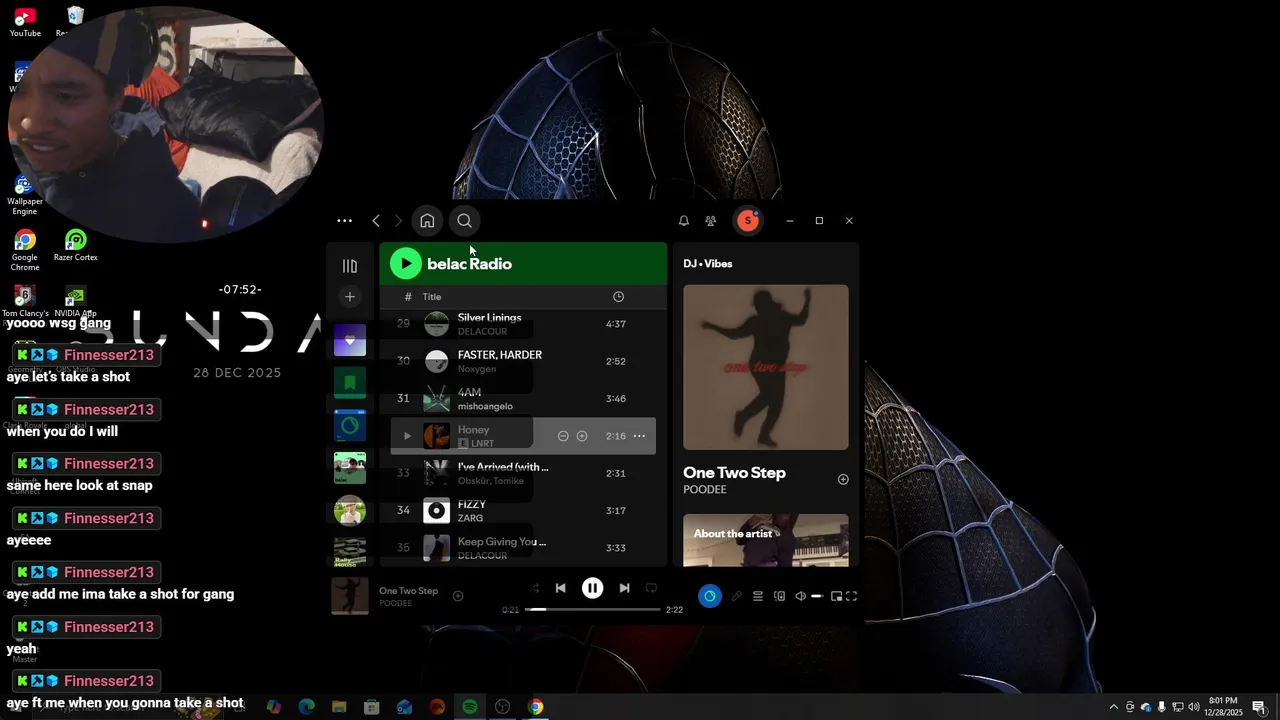Viewport: 1280px width, 720px height.
Task: Open Razer Cortex desktop icon
Action: 76,246
